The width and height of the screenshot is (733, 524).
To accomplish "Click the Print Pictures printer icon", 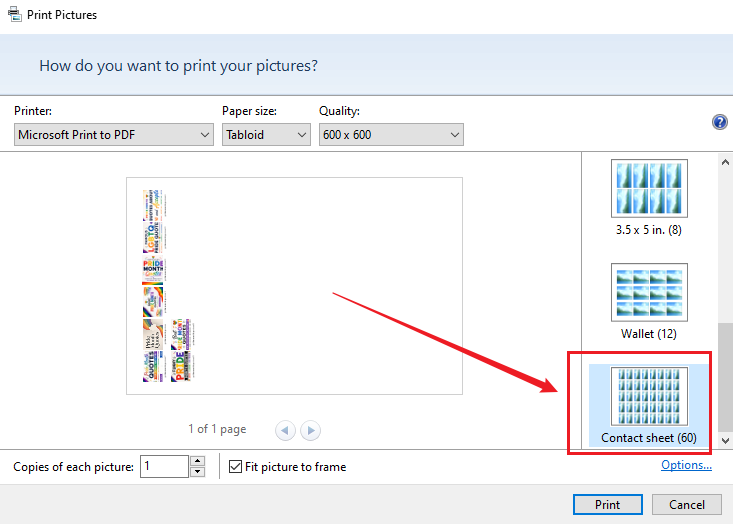I will click(x=14, y=14).
